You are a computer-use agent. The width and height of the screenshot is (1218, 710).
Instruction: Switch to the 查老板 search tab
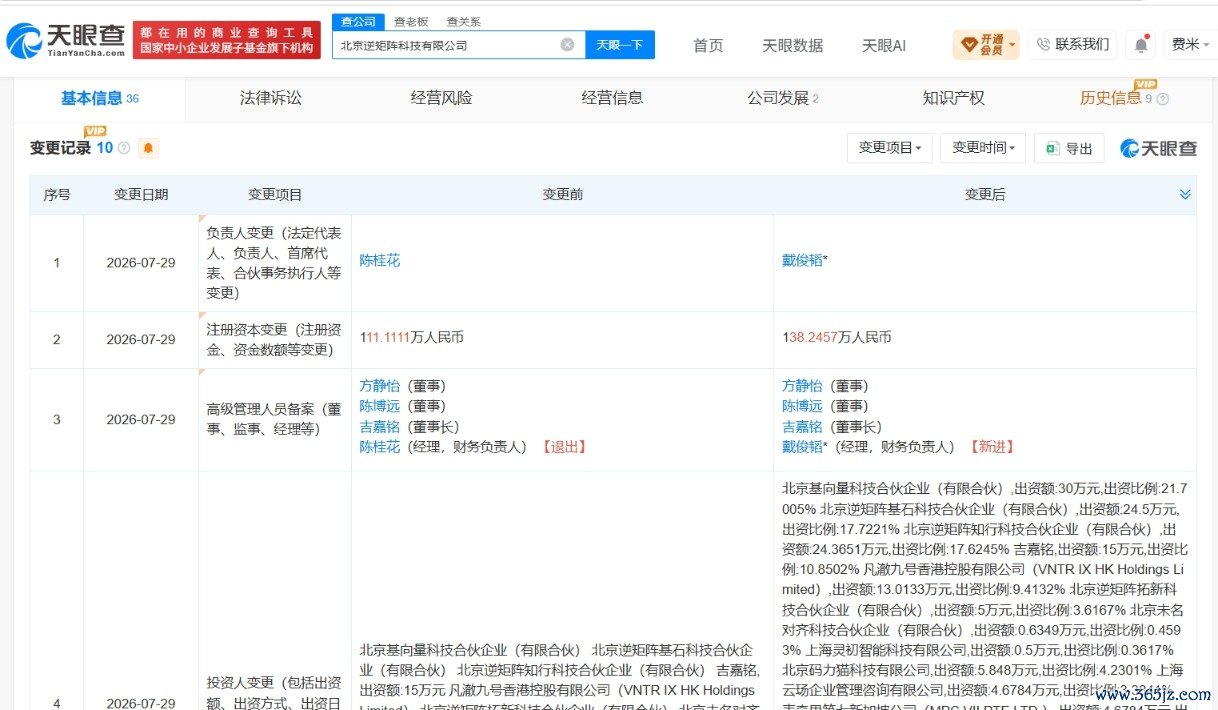tap(410, 21)
